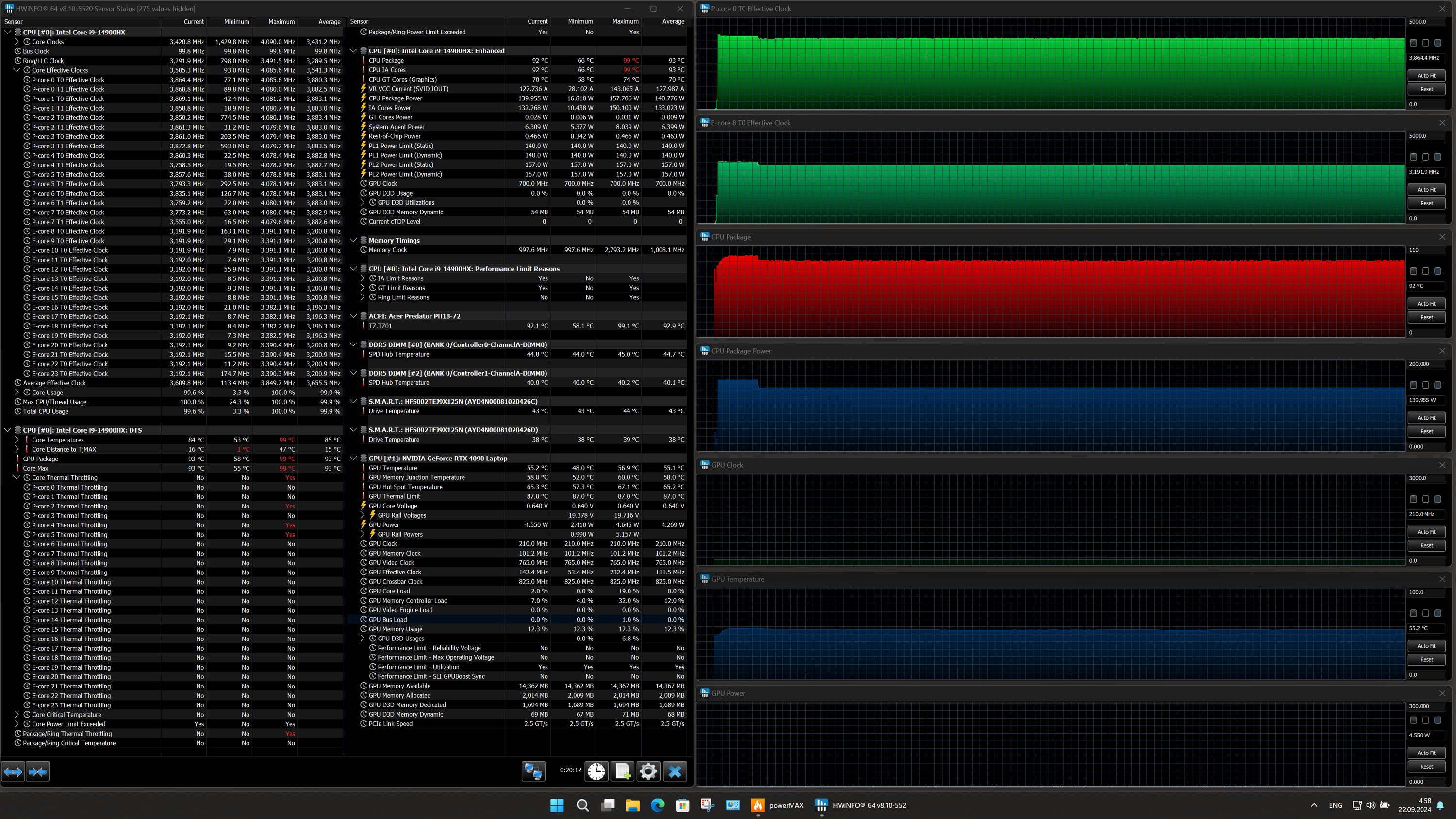Click first color square in P-core 0 graph
Viewport: 1456px width, 819px height.
click(x=1413, y=43)
